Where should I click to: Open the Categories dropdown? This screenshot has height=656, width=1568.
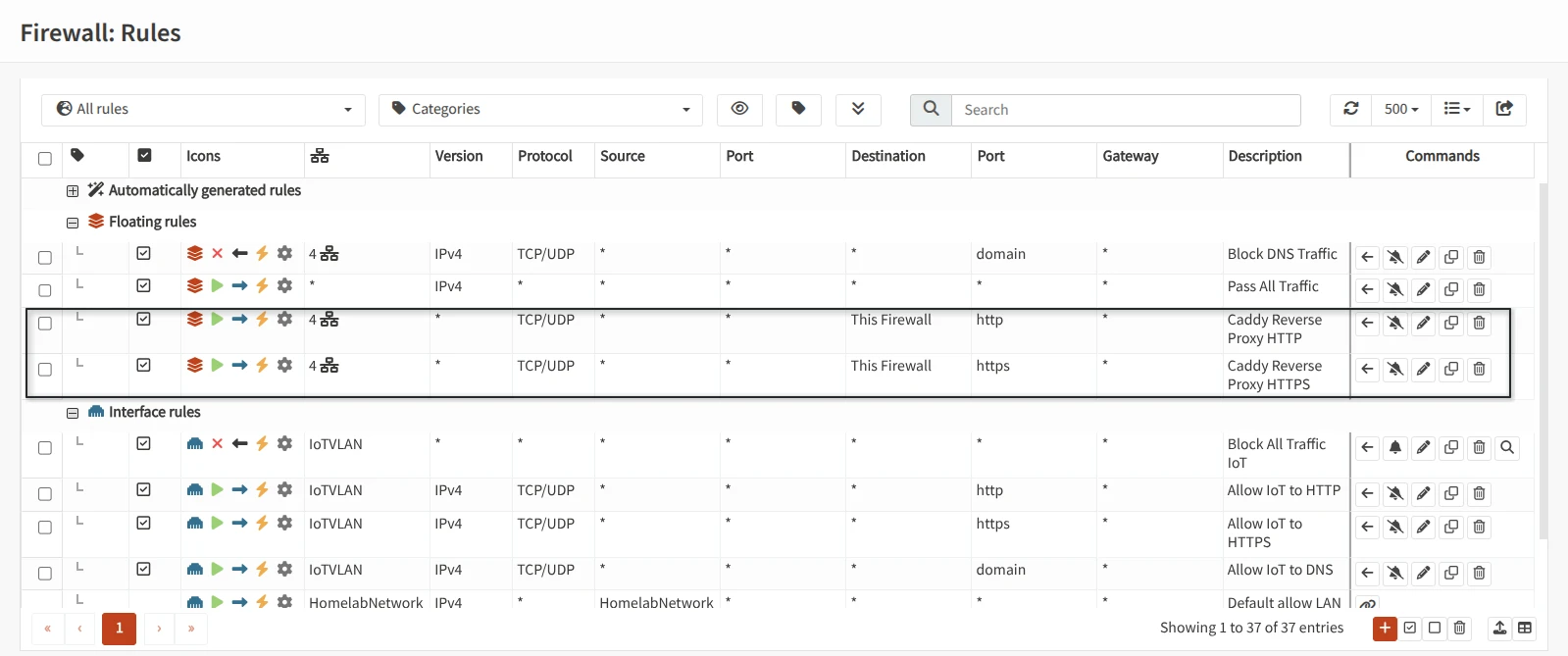tap(540, 109)
